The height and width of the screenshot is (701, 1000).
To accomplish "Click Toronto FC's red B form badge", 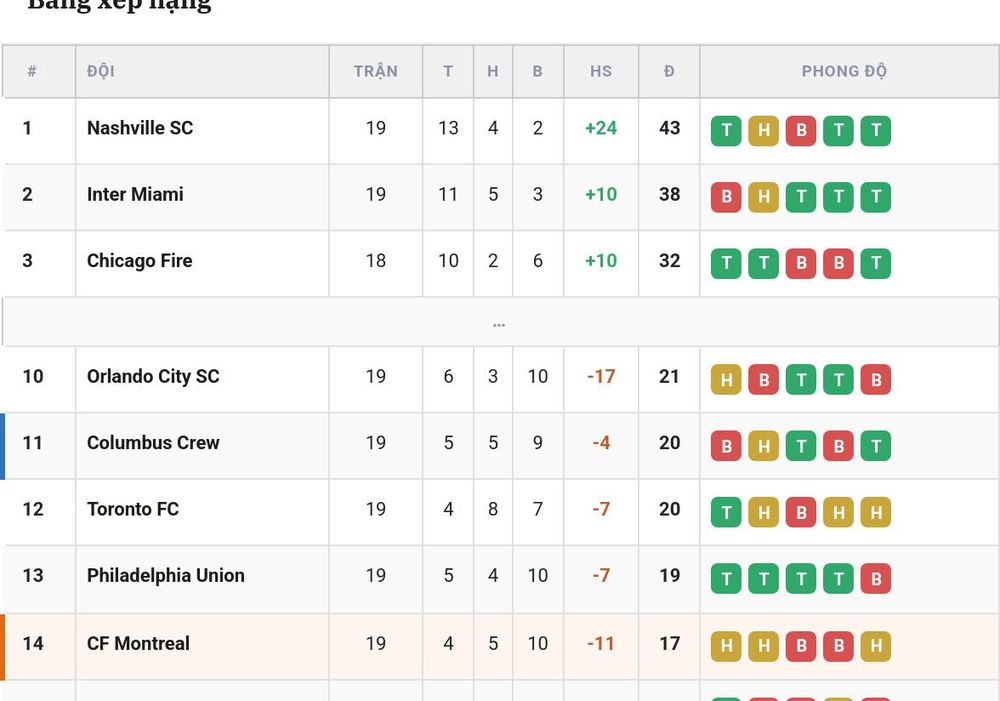I will tap(801, 512).
